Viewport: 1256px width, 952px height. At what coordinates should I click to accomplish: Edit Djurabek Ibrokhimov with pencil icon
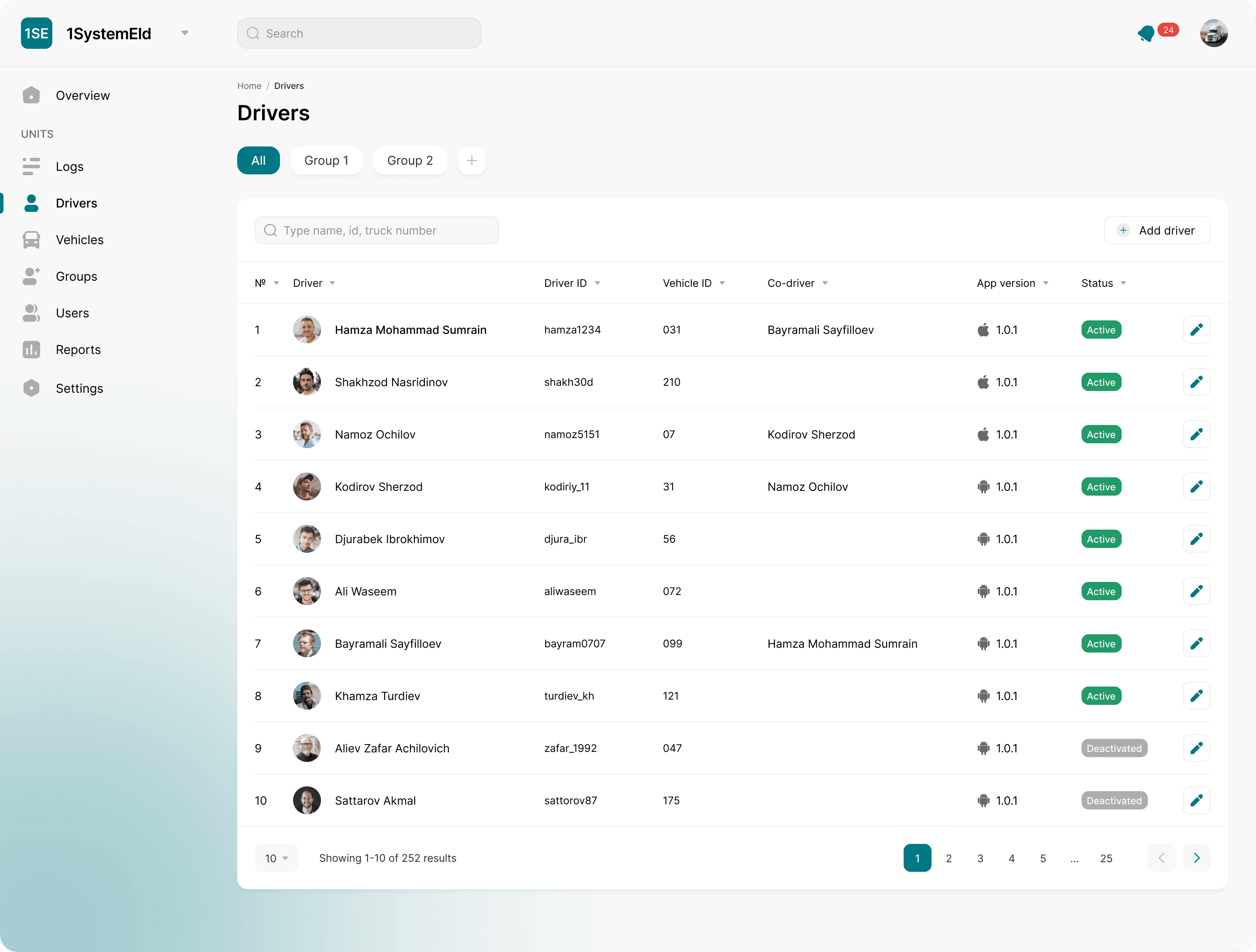click(1196, 539)
